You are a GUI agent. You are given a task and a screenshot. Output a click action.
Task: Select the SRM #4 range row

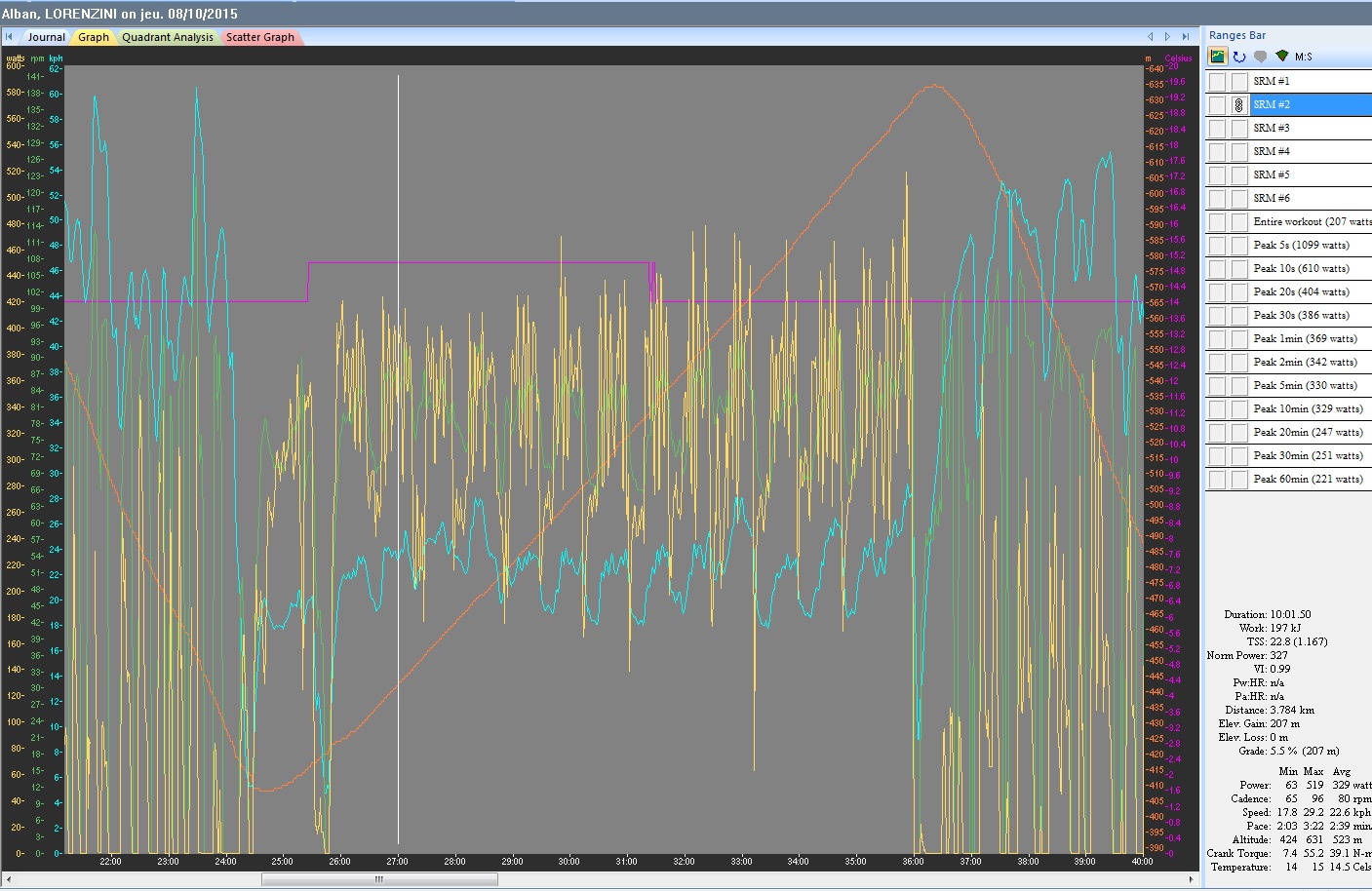coord(1311,152)
